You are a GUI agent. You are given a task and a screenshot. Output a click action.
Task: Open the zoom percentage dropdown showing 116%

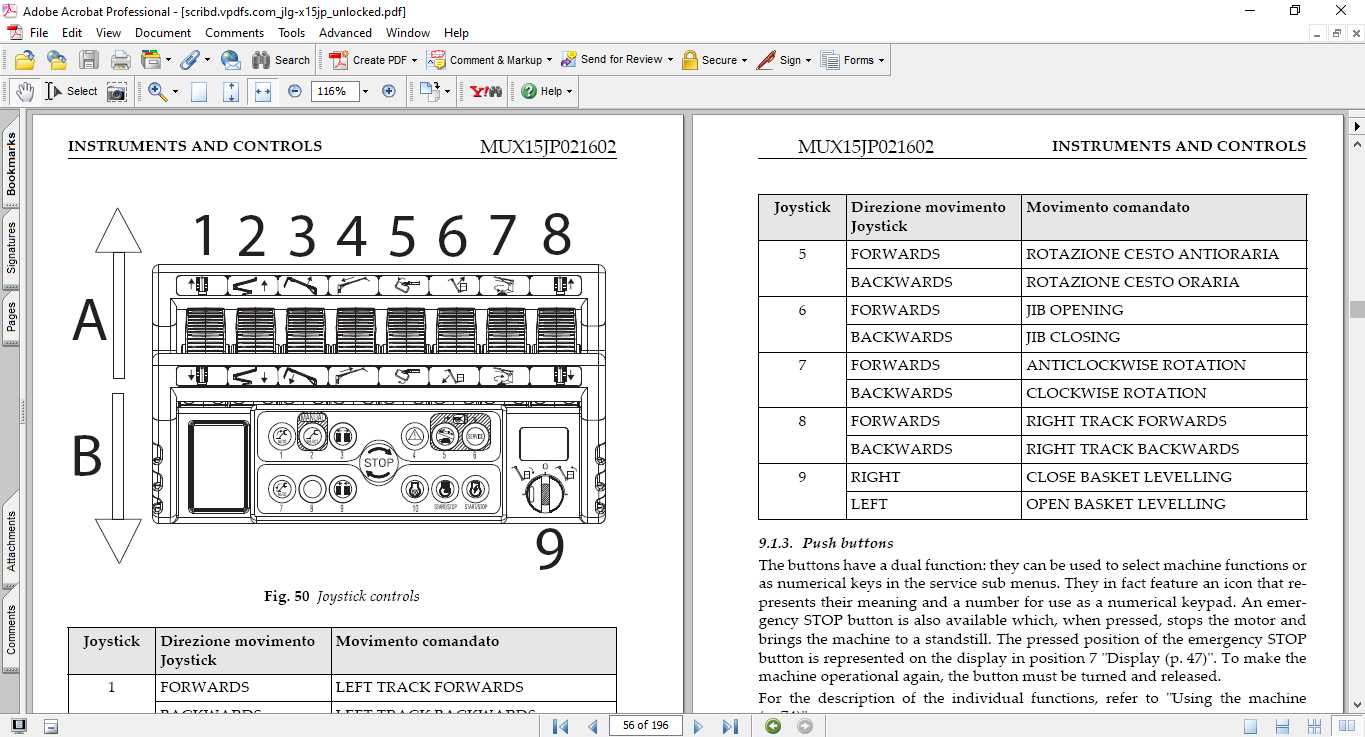[364, 91]
